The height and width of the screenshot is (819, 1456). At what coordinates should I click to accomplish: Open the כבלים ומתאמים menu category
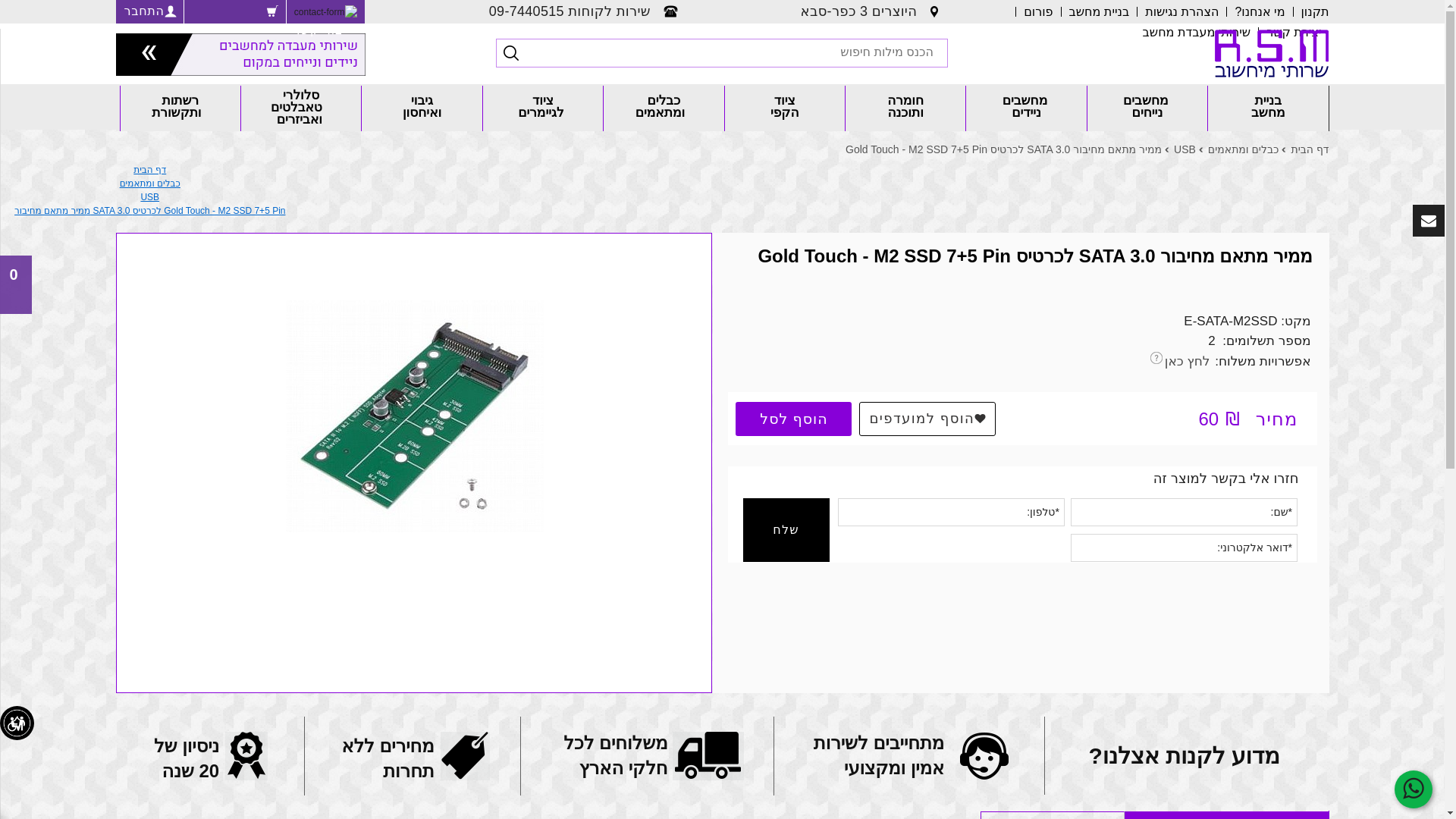pos(664,108)
